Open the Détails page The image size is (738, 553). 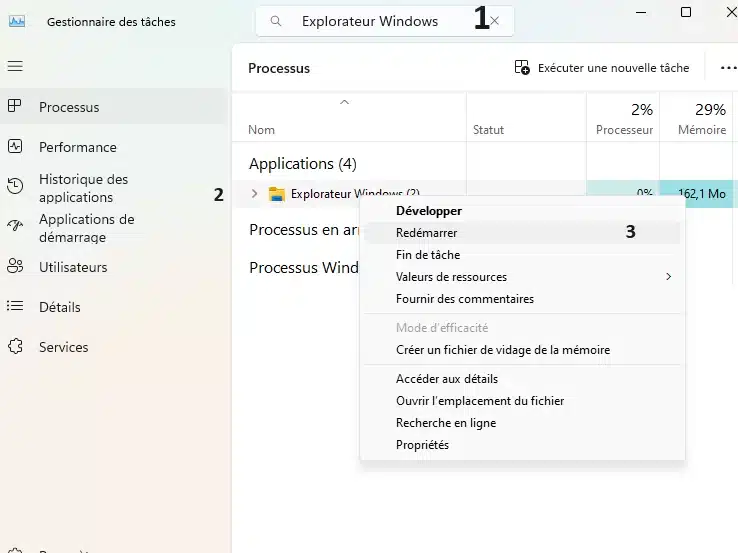[x=113, y=307]
